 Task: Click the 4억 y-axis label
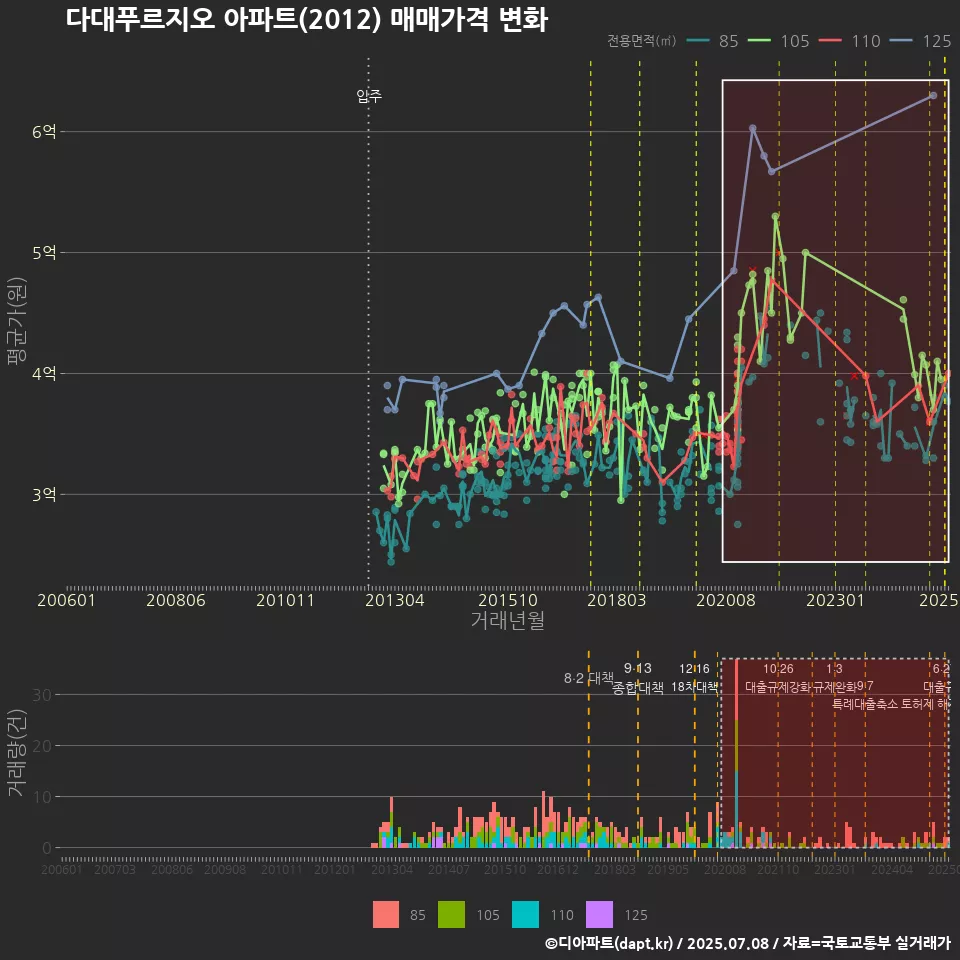pos(44,373)
